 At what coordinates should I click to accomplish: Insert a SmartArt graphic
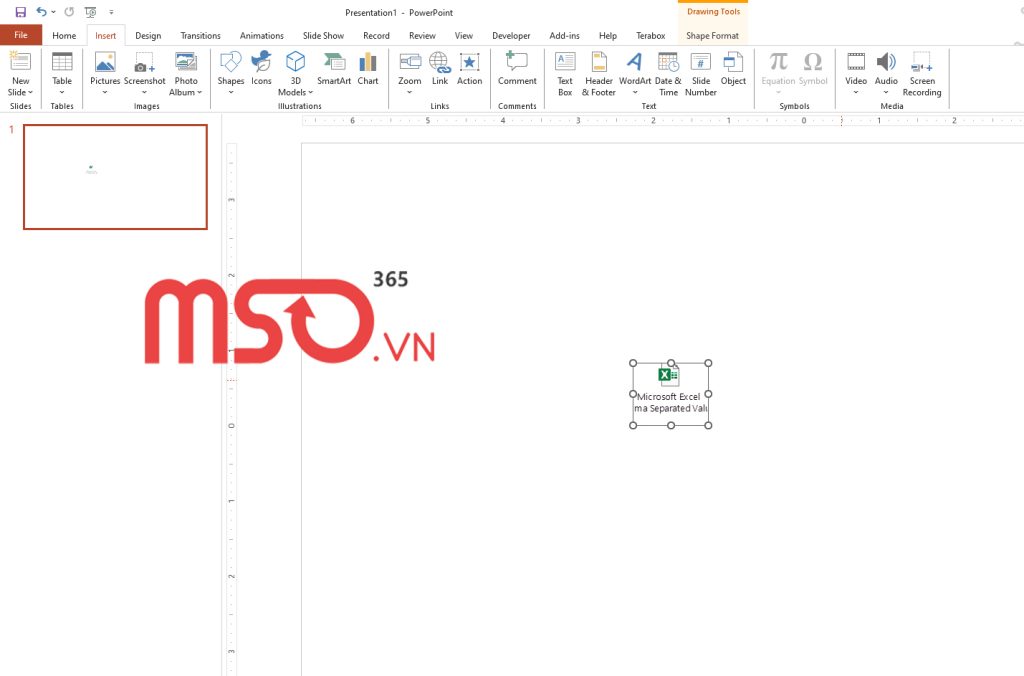tap(334, 68)
